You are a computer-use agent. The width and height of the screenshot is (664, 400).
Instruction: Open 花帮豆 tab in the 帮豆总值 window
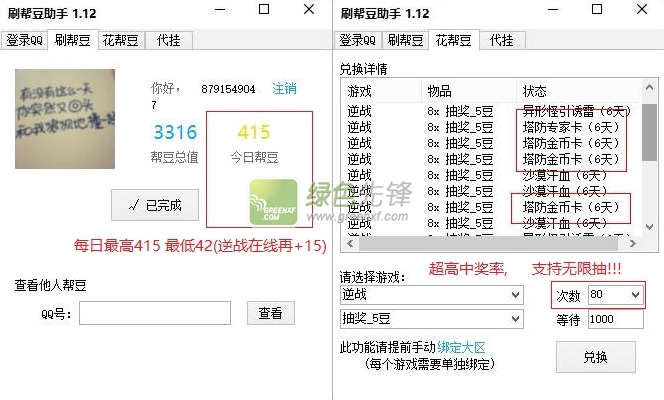(120, 41)
